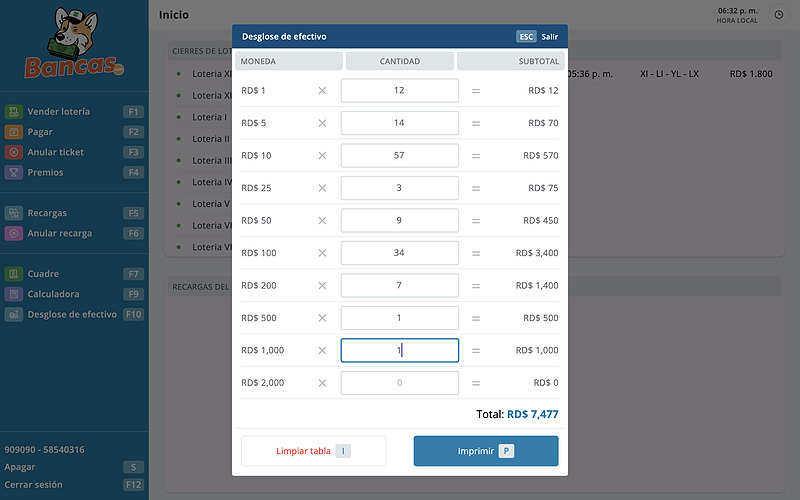Click the Vender lotería sidebar icon

click(x=14, y=112)
